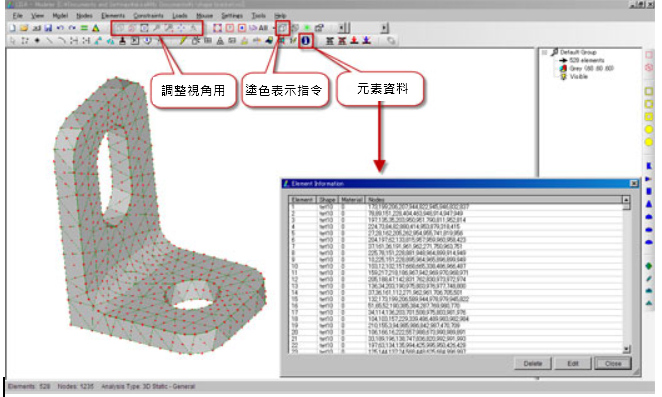Screen dimensions: 662x397
Task: Click the magnifier zoom icon in view tools
Action: [x=156, y=28]
